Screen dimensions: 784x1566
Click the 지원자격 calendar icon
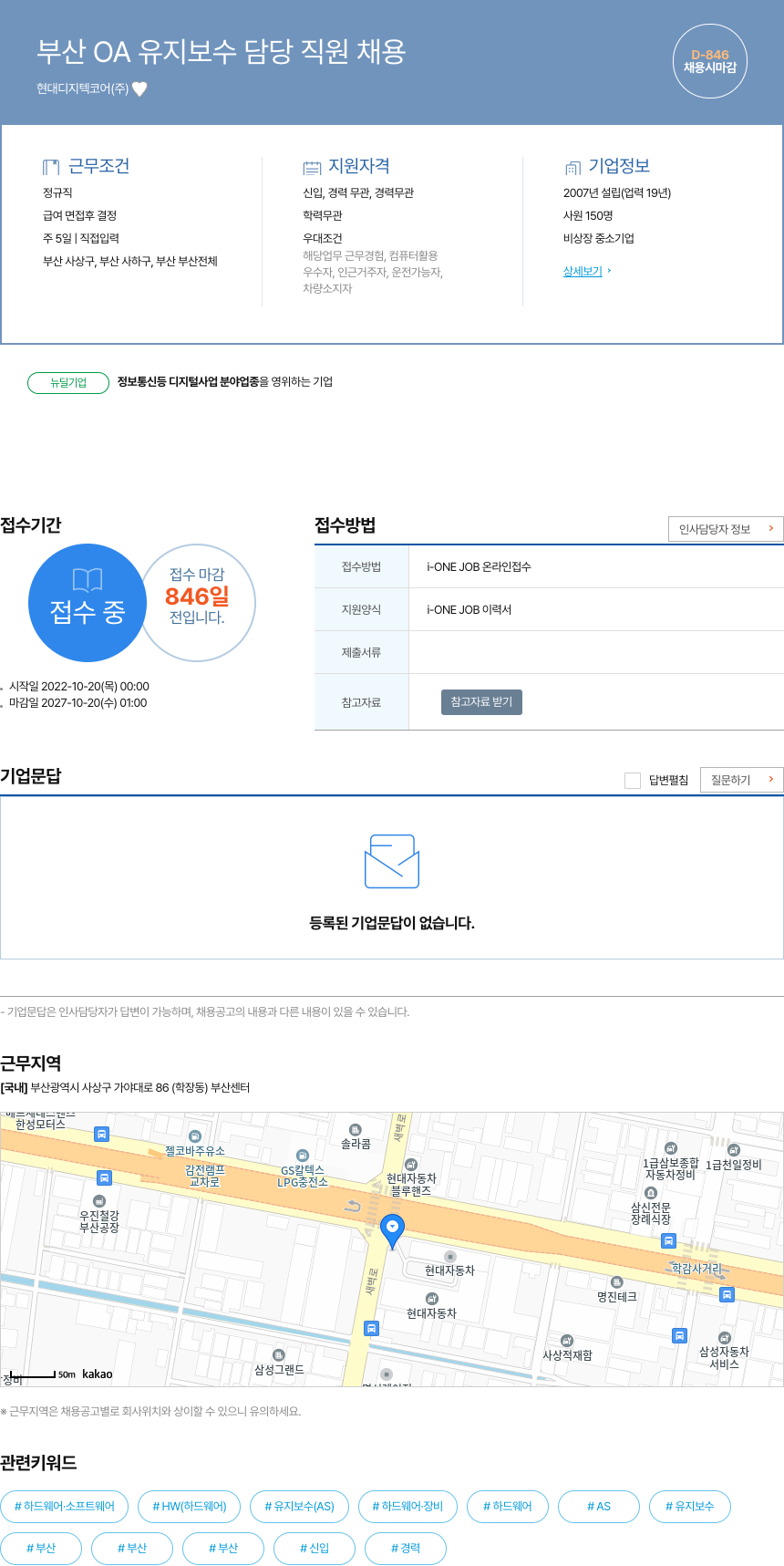(312, 167)
